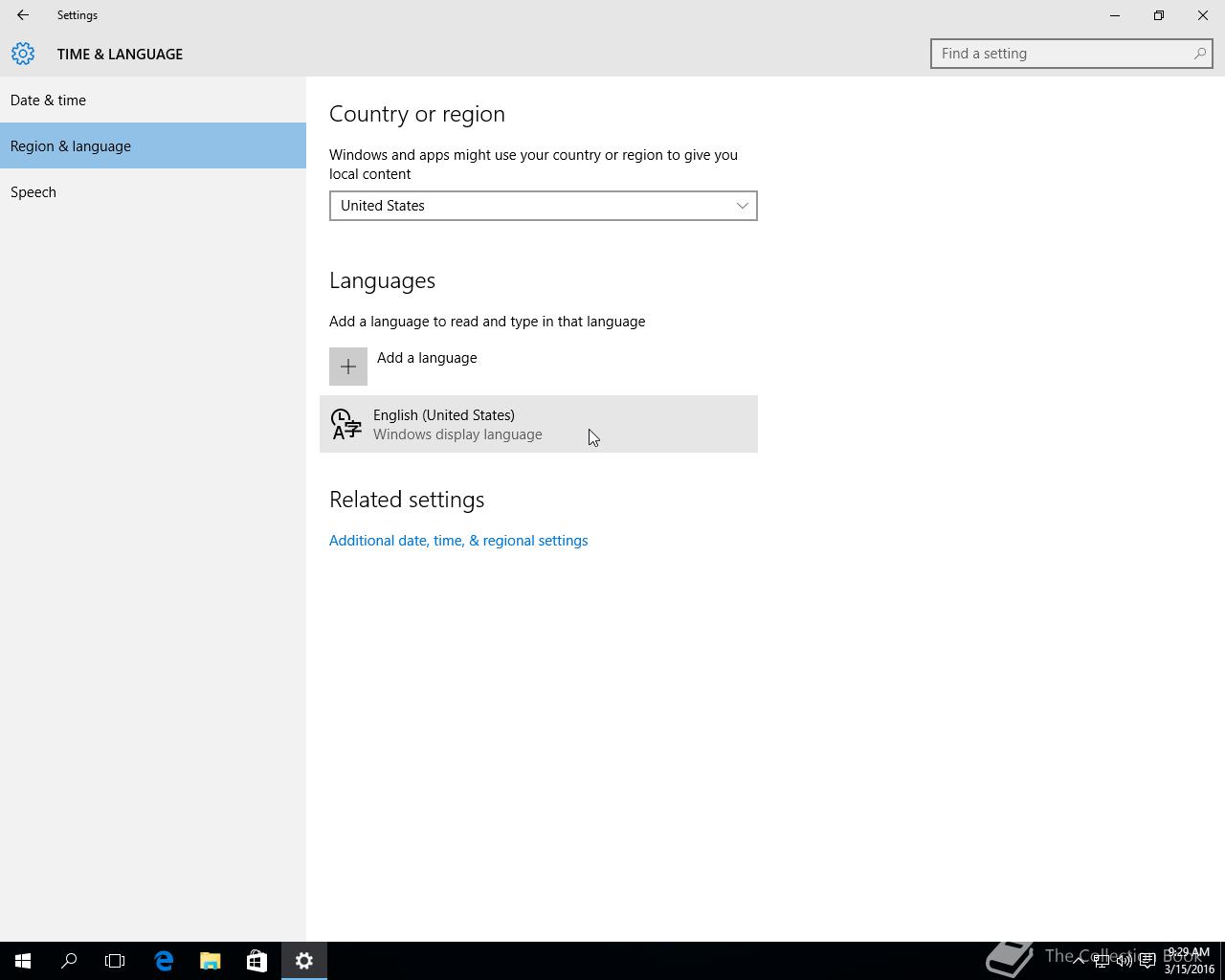Click the volume tray icon
Viewport: 1225px width, 980px height.
1125,961
